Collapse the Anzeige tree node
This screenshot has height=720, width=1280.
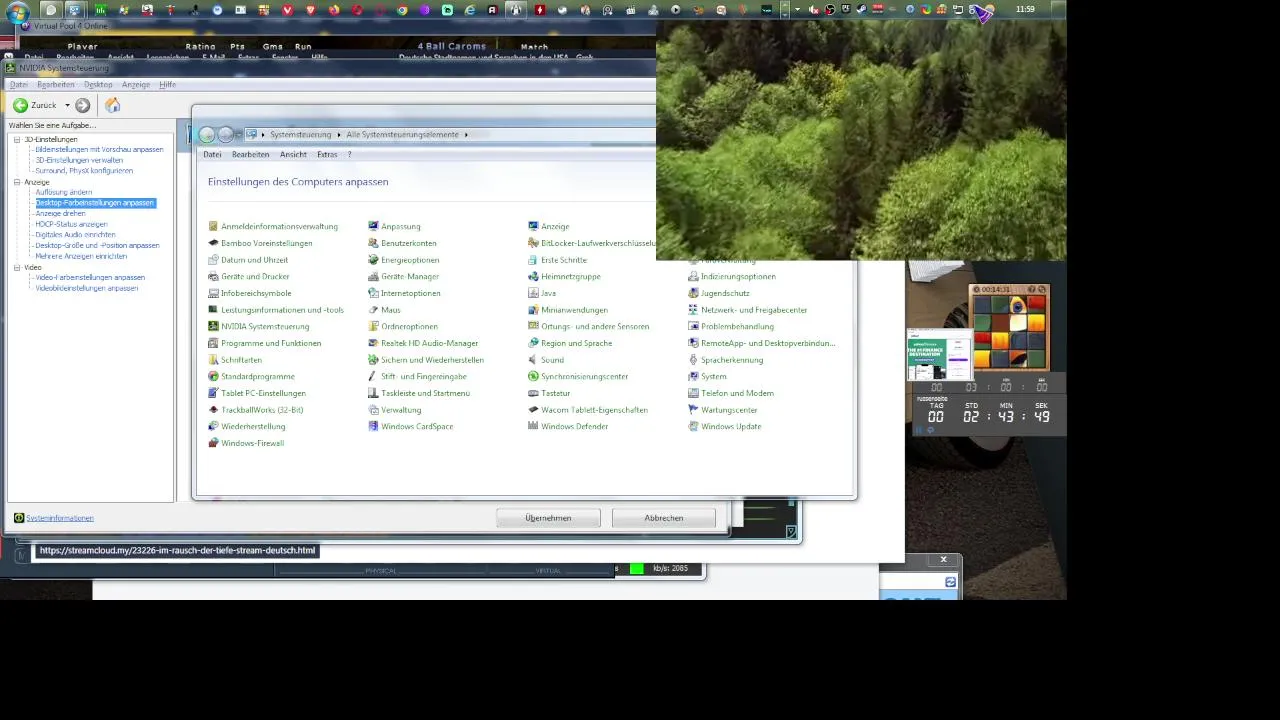(17, 182)
